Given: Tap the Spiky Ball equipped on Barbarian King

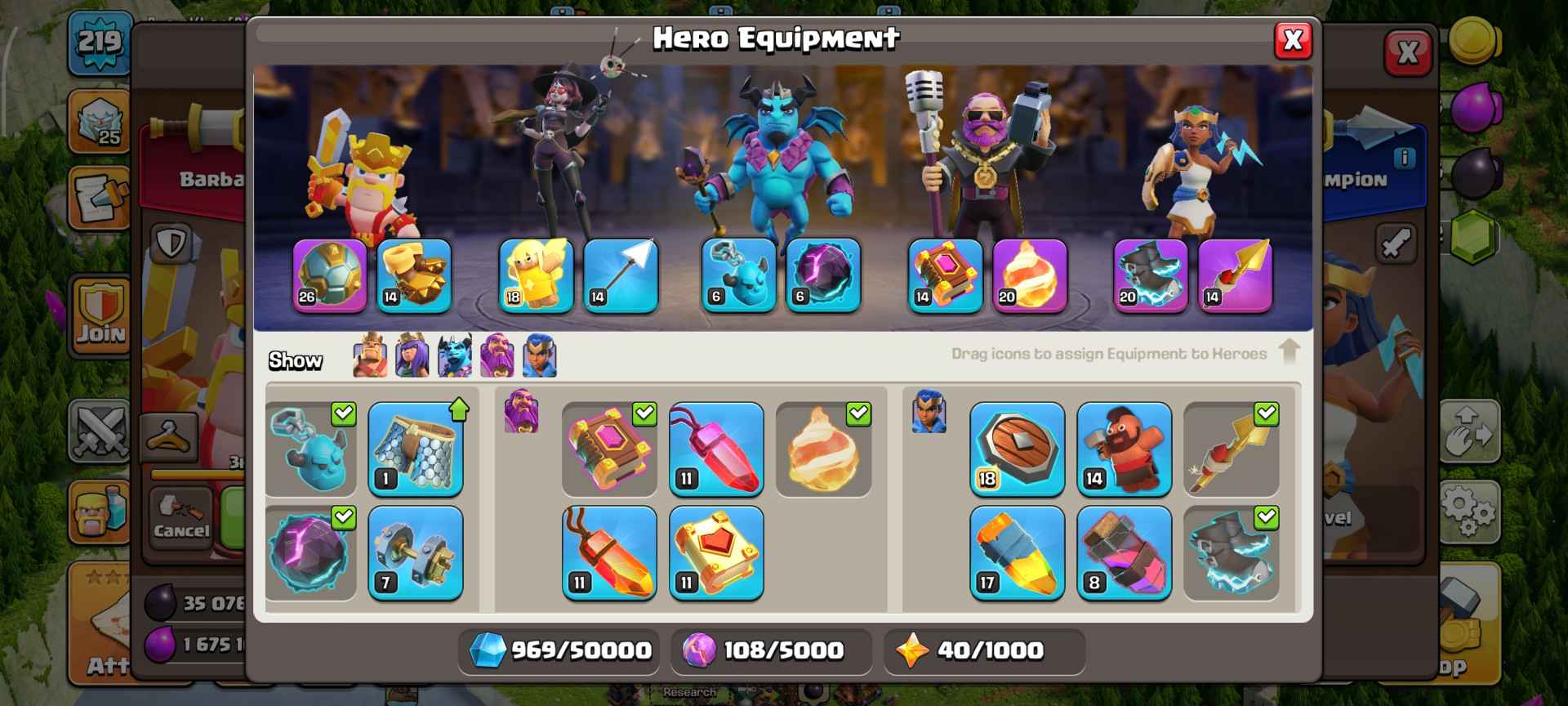Looking at the screenshot, I should [330, 275].
